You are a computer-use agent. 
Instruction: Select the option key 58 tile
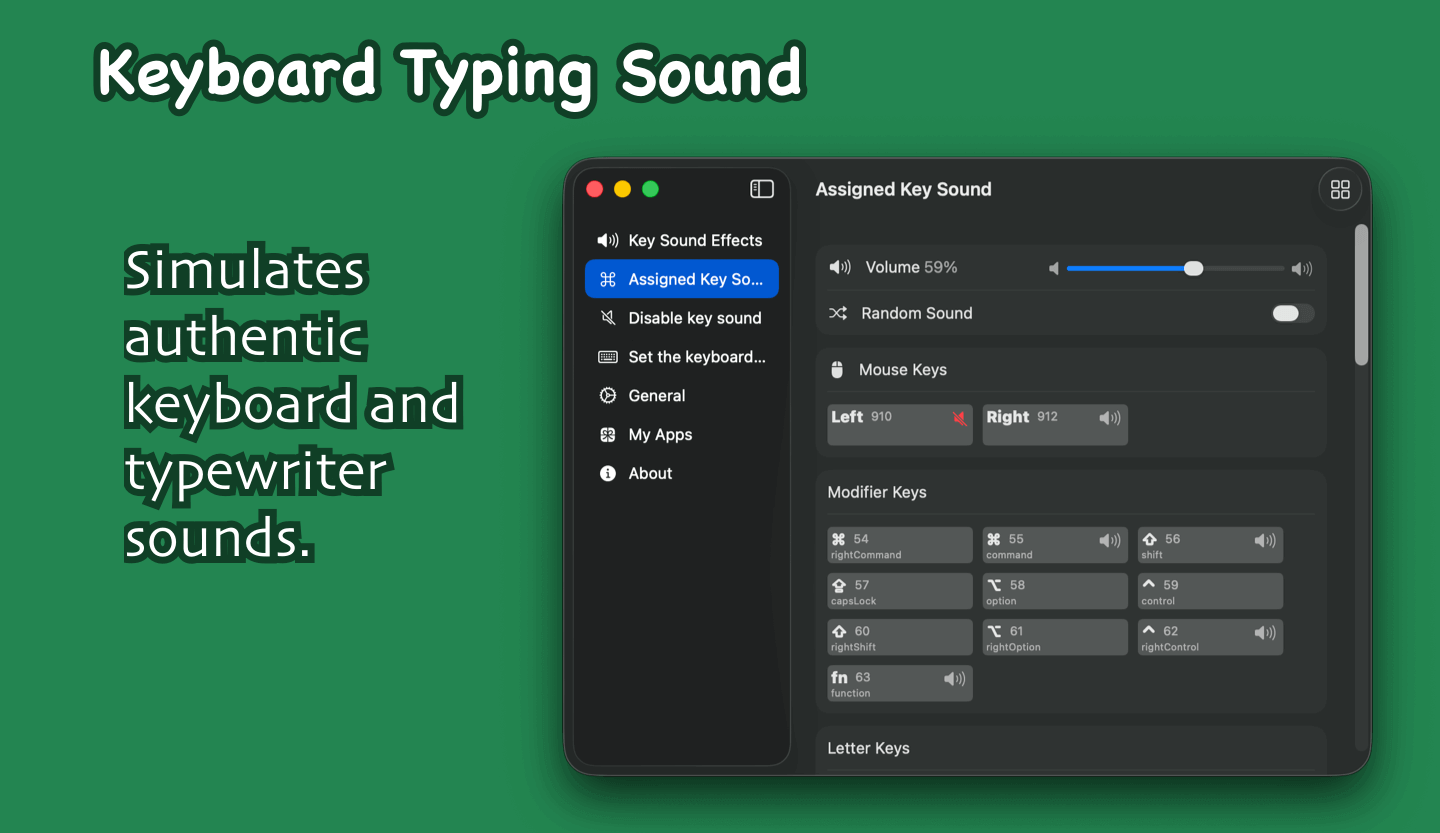click(x=1055, y=592)
